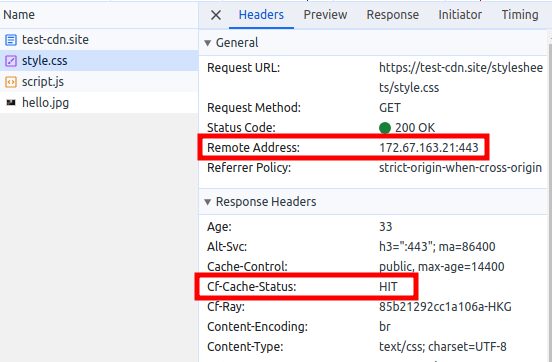The image size is (552, 362).
Task: Click the Cf-Cache-Status HIT value
Action: (x=388, y=287)
